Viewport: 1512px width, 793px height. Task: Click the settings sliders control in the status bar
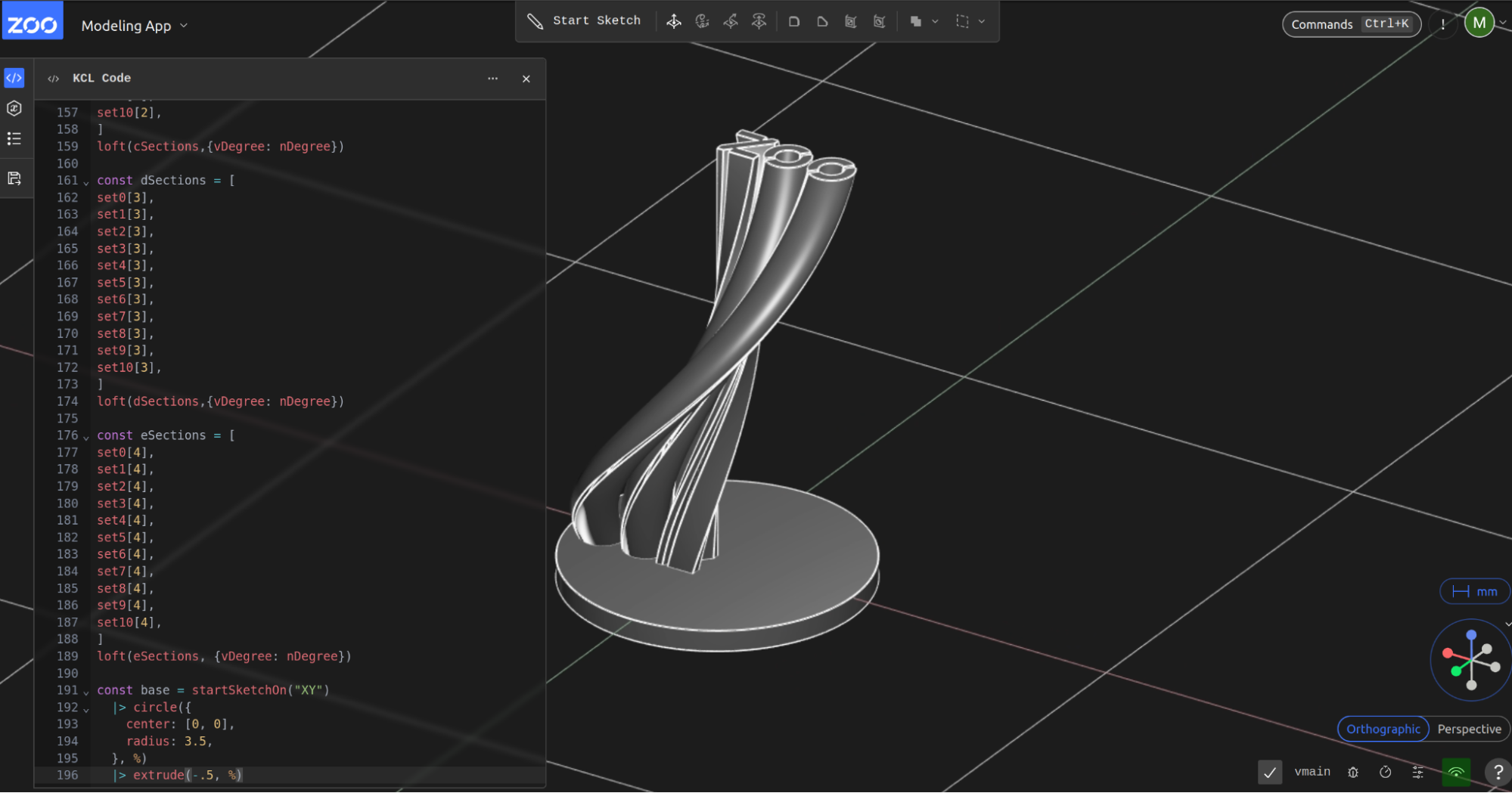1418,772
